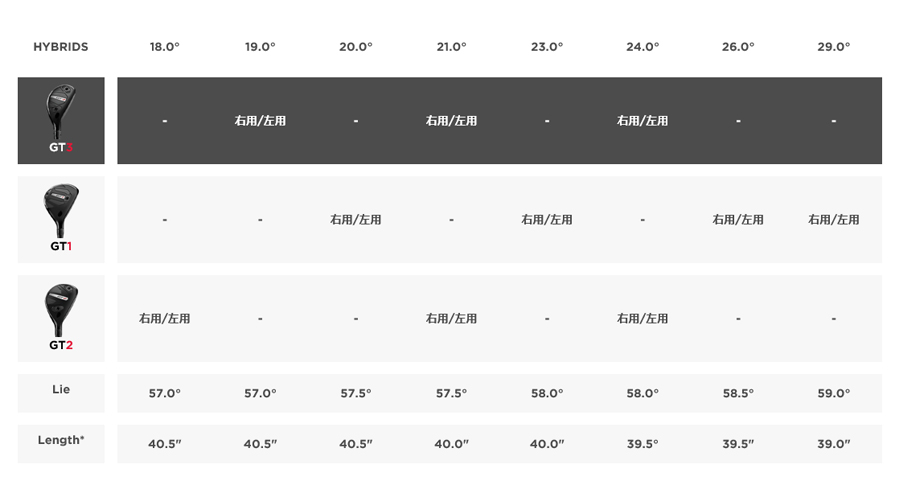The image size is (900, 500).
Task: Select the 18.0° loft column header
Action: tap(165, 47)
